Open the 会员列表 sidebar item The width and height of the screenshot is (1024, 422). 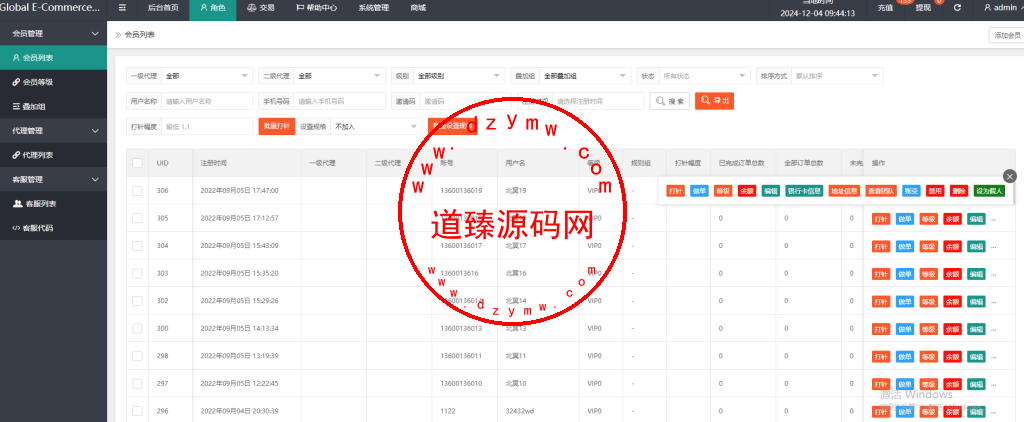click(x=54, y=57)
